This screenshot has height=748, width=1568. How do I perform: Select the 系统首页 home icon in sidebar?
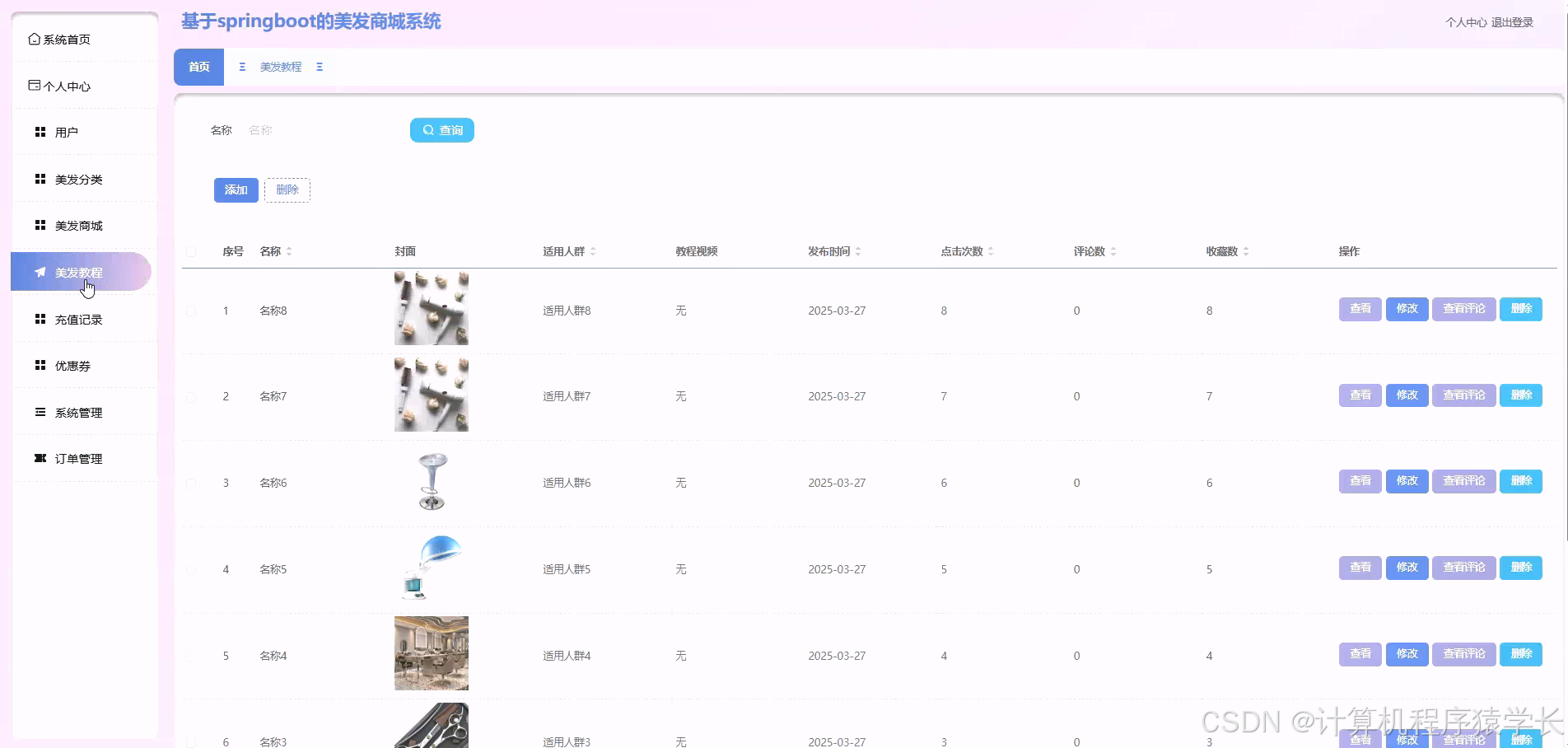click(x=34, y=38)
